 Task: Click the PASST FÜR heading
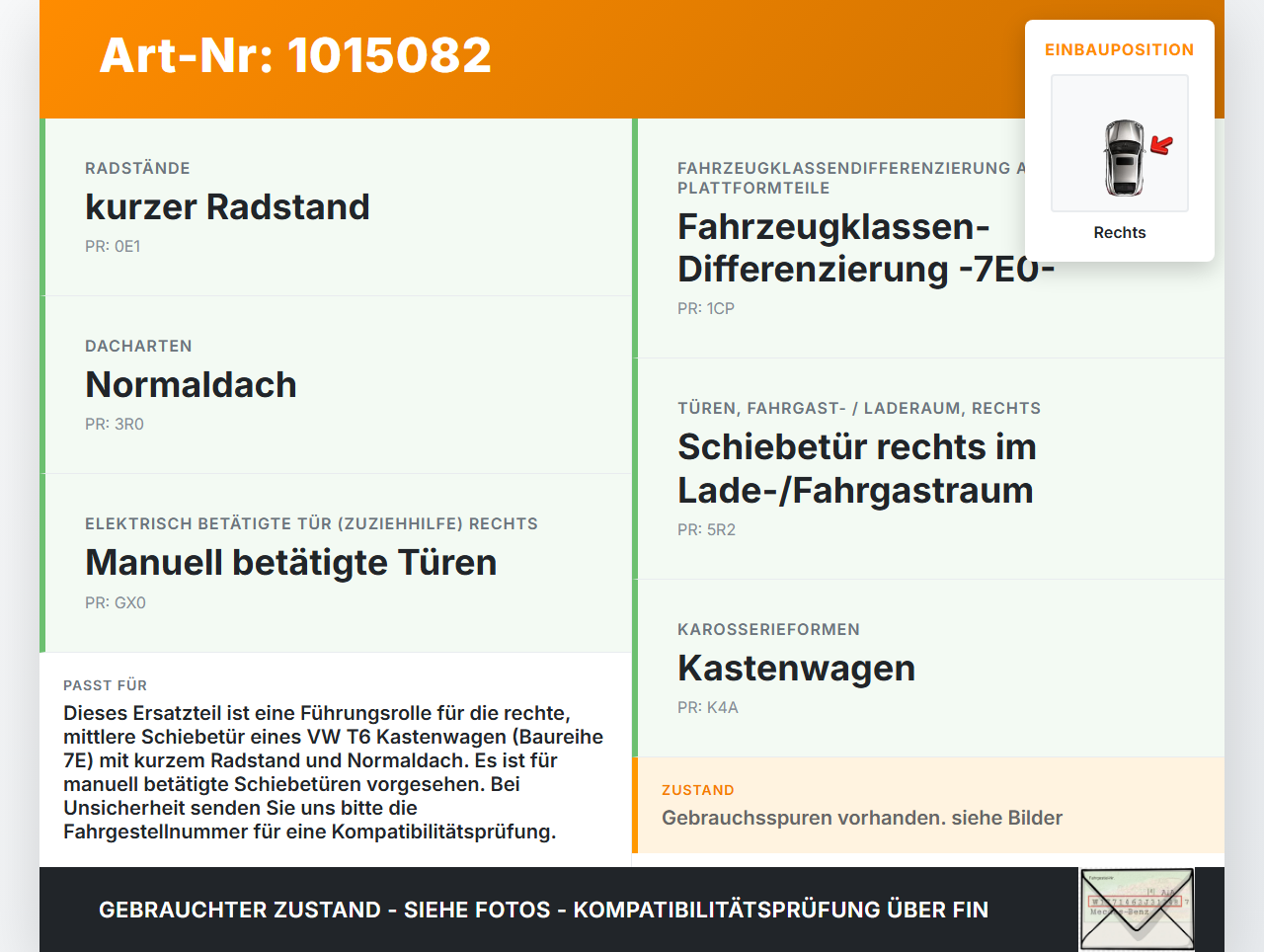[105, 685]
